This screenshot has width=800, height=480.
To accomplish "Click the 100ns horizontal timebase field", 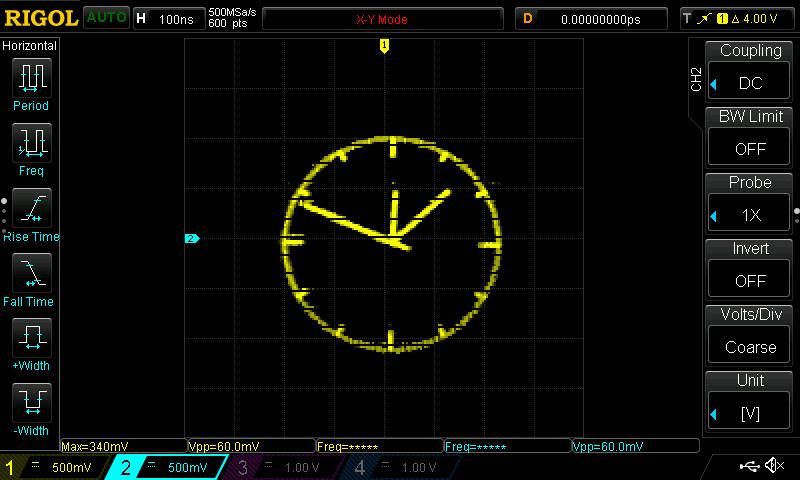I will point(166,19).
